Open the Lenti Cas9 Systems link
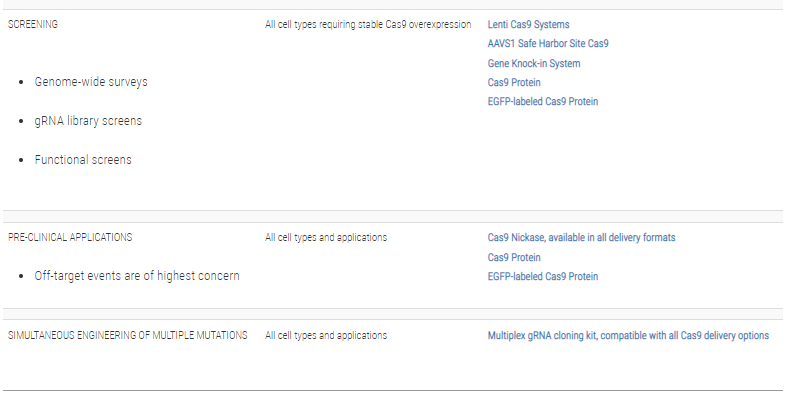The width and height of the screenshot is (794, 394). tap(528, 24)
